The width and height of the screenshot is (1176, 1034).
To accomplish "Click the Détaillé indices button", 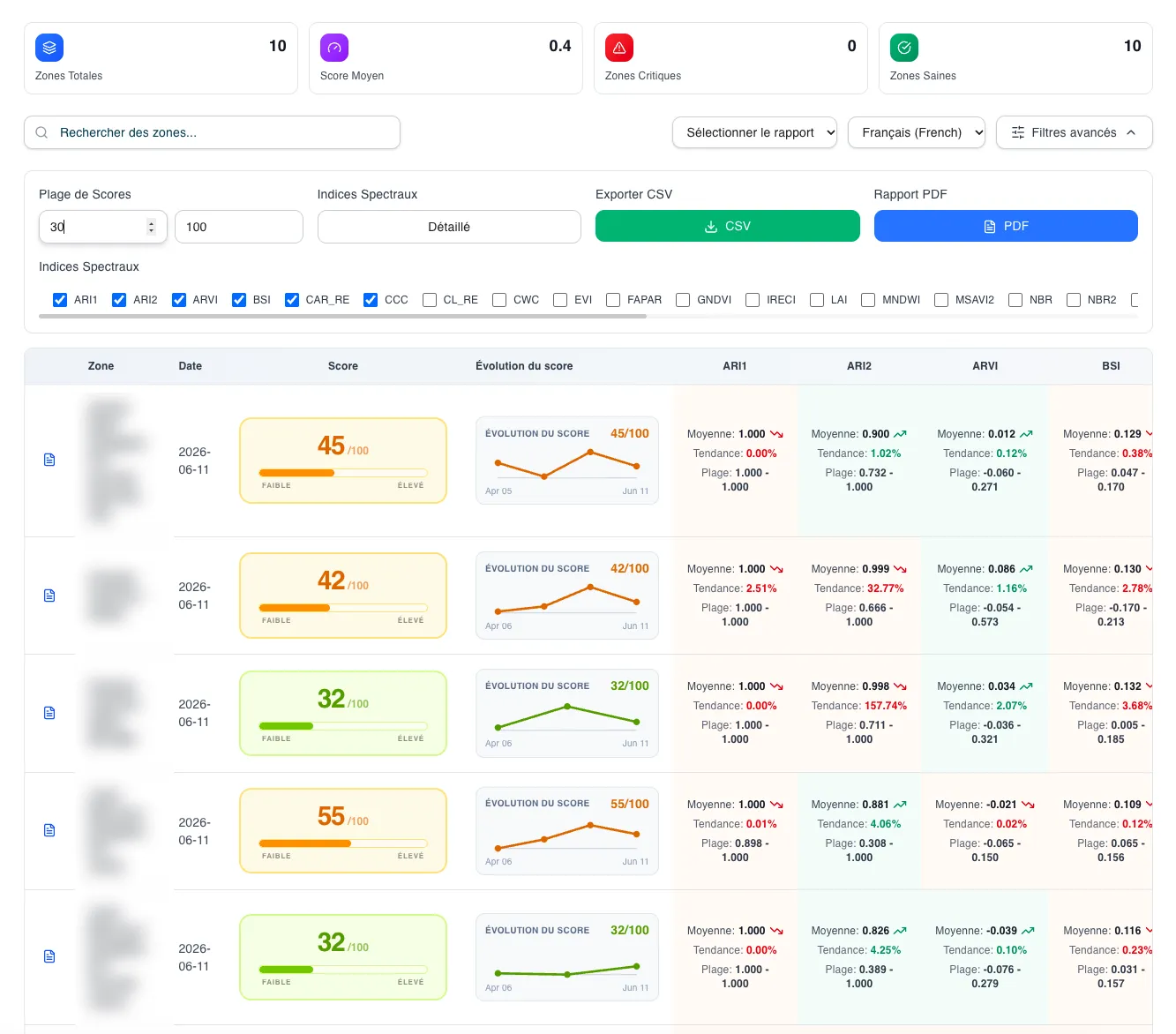I will [x=449, y=227].
